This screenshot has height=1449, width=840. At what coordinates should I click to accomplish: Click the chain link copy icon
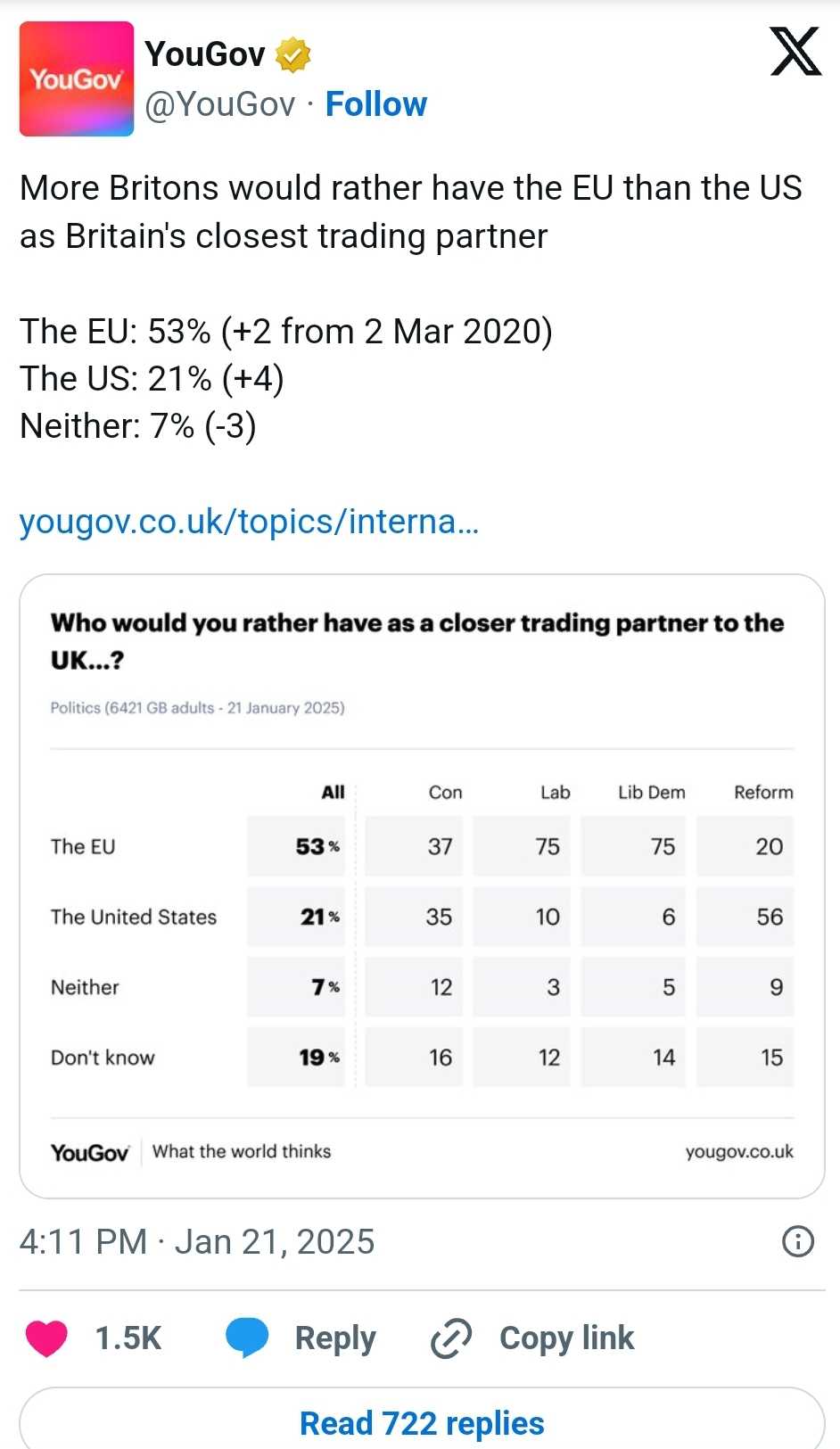tap(451, 1338)
